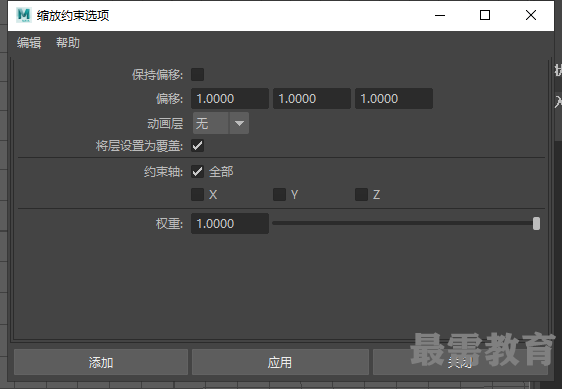Close the 缩放约束选项 window
562x389 pixels.
coord(531,15)
